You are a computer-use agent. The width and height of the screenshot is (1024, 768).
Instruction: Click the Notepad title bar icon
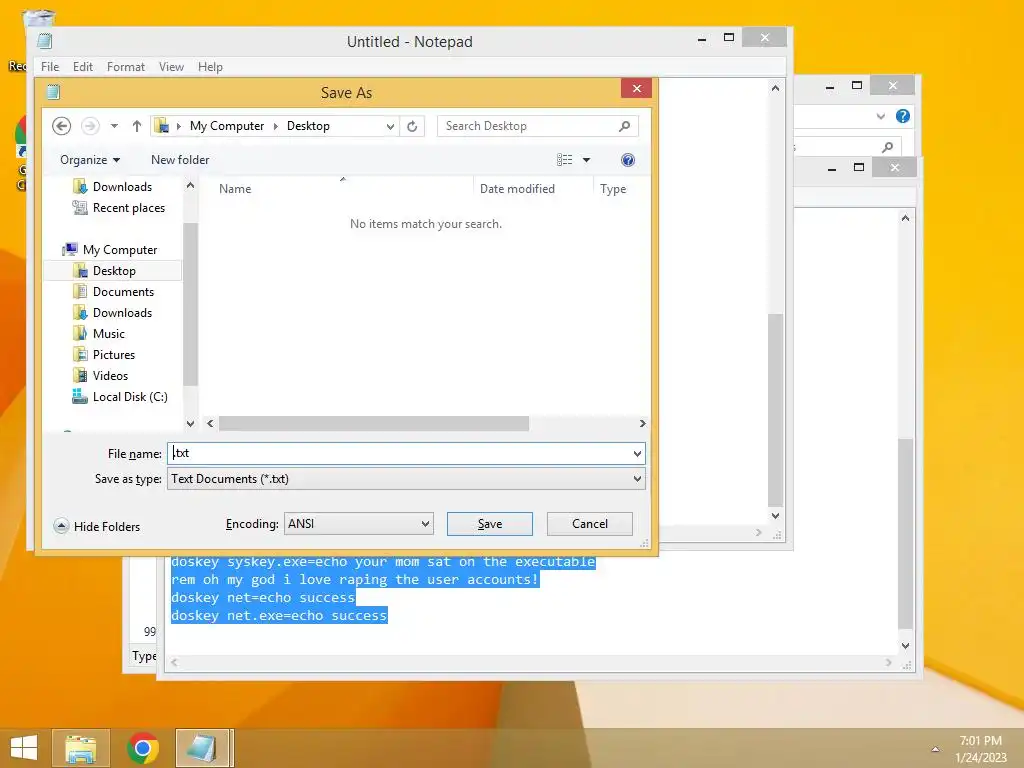click(x=44, y=41)
